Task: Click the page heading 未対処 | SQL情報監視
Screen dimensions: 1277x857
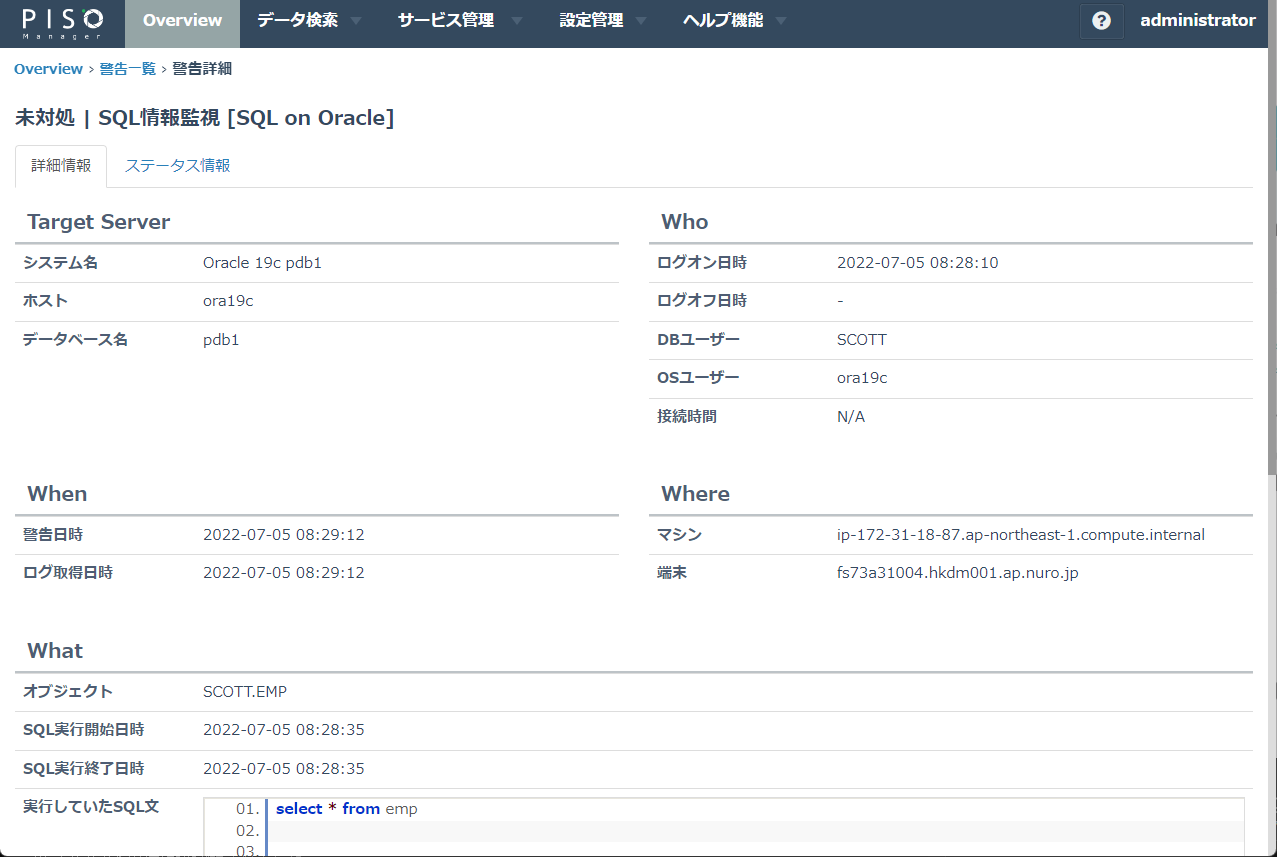Action: (x=205, y=118)
